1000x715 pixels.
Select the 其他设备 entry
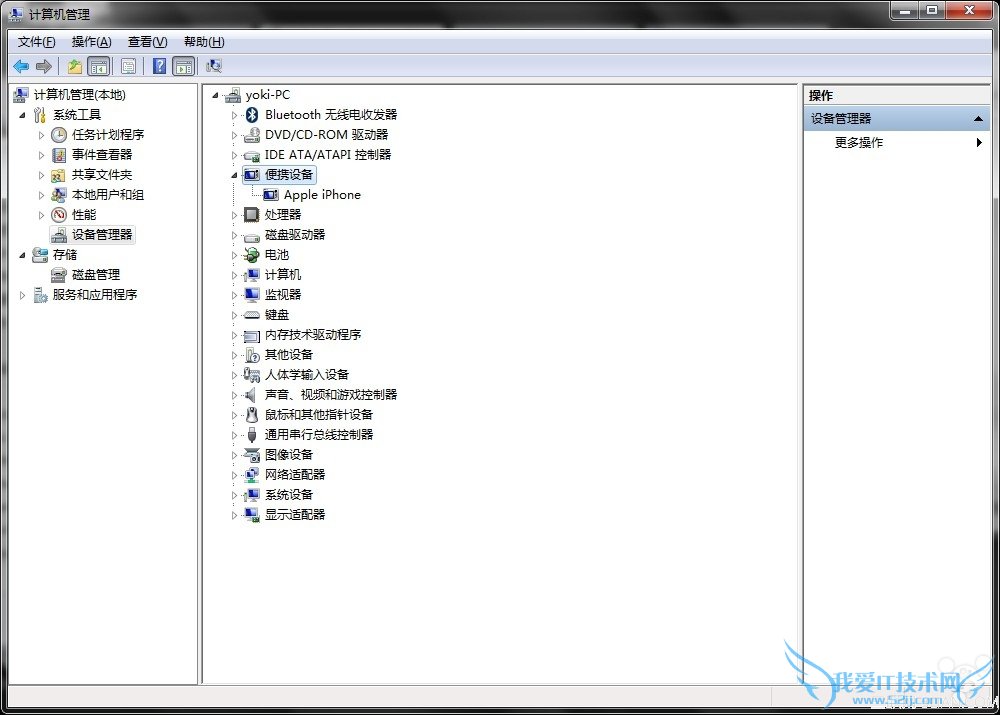(x=289, y=355)
